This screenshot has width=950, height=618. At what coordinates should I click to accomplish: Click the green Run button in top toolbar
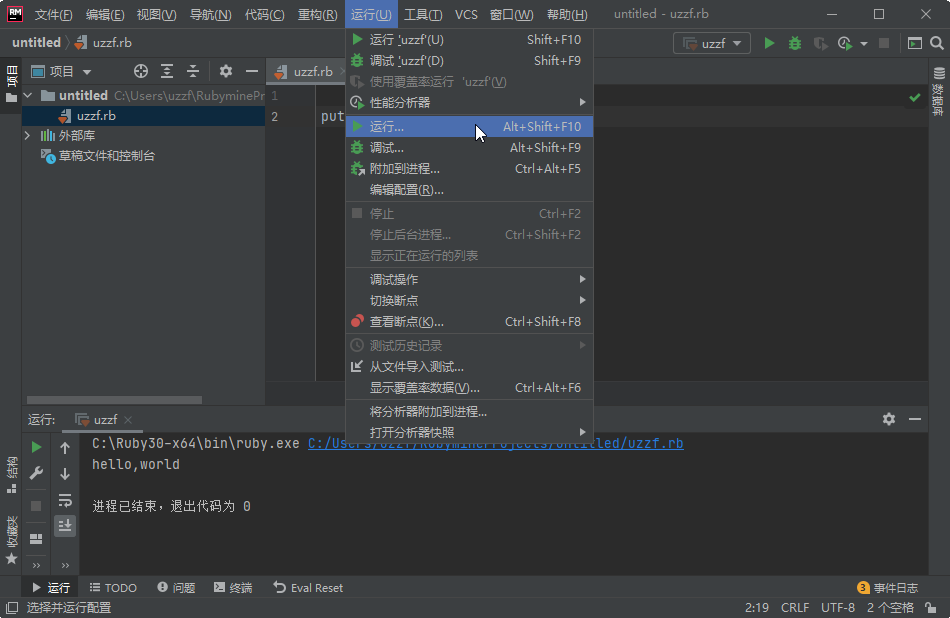tap(769, 43)
